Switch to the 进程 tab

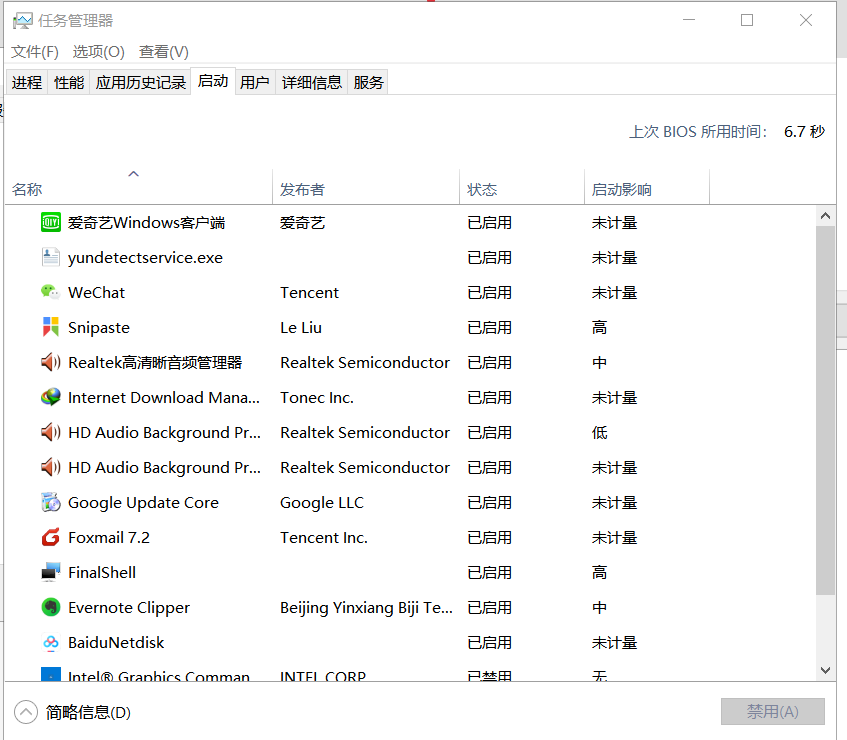tap(27, 83)
